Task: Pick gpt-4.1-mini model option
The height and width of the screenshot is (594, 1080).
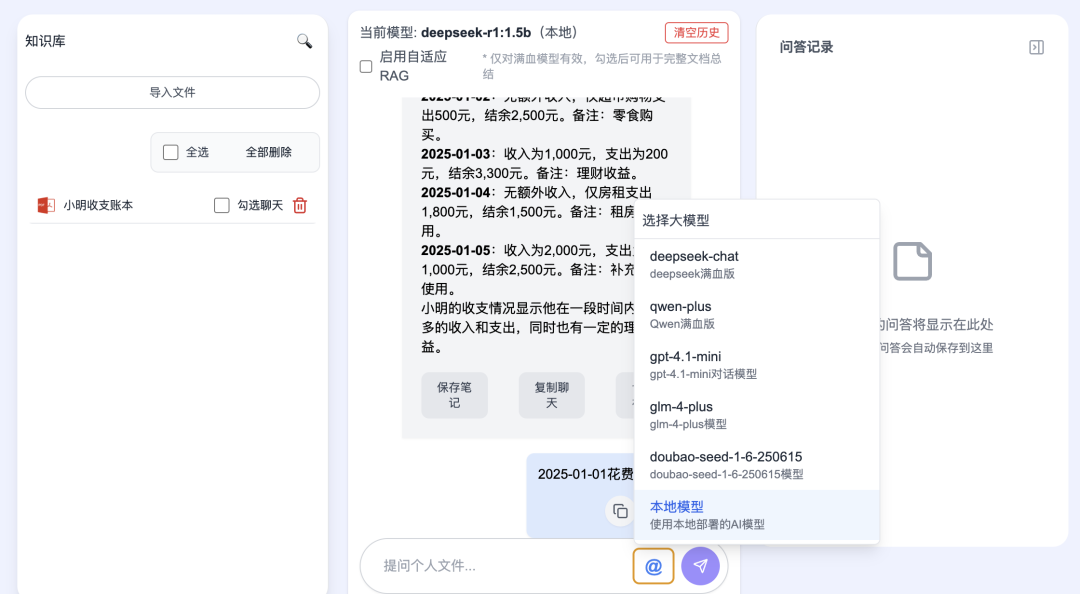Action: pos(756,365)
